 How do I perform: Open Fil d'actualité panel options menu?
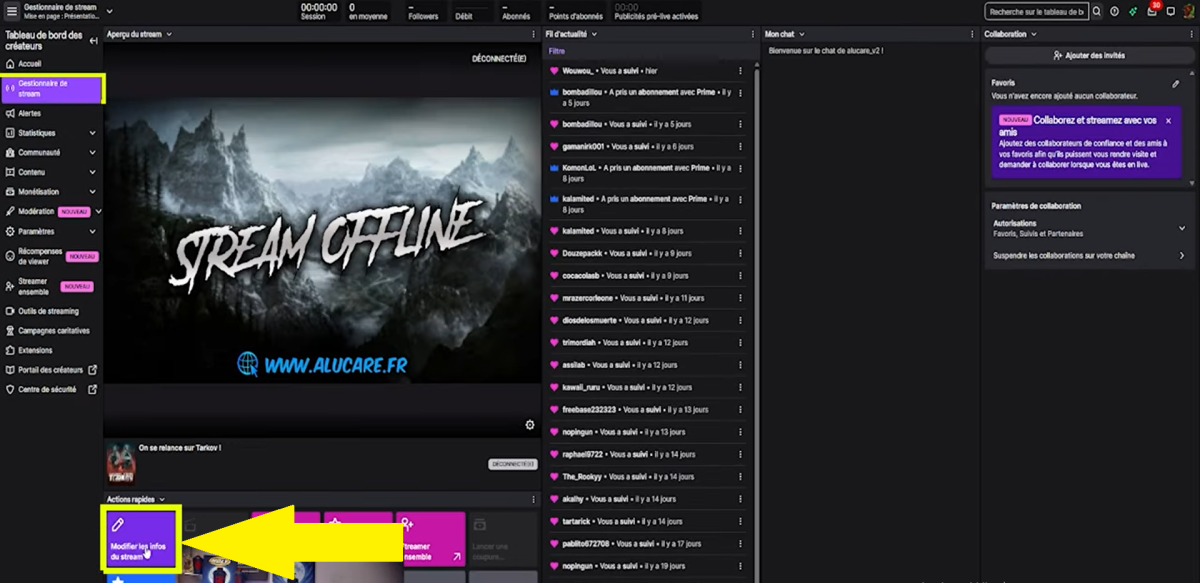[754, 34]
